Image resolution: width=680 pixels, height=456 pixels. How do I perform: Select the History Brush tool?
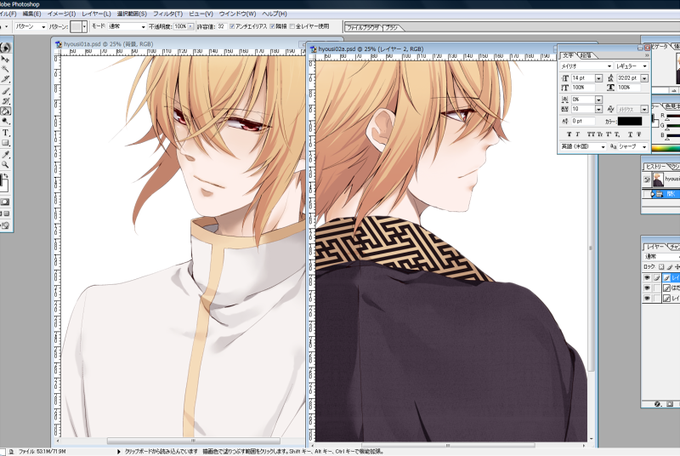(5, 101)
